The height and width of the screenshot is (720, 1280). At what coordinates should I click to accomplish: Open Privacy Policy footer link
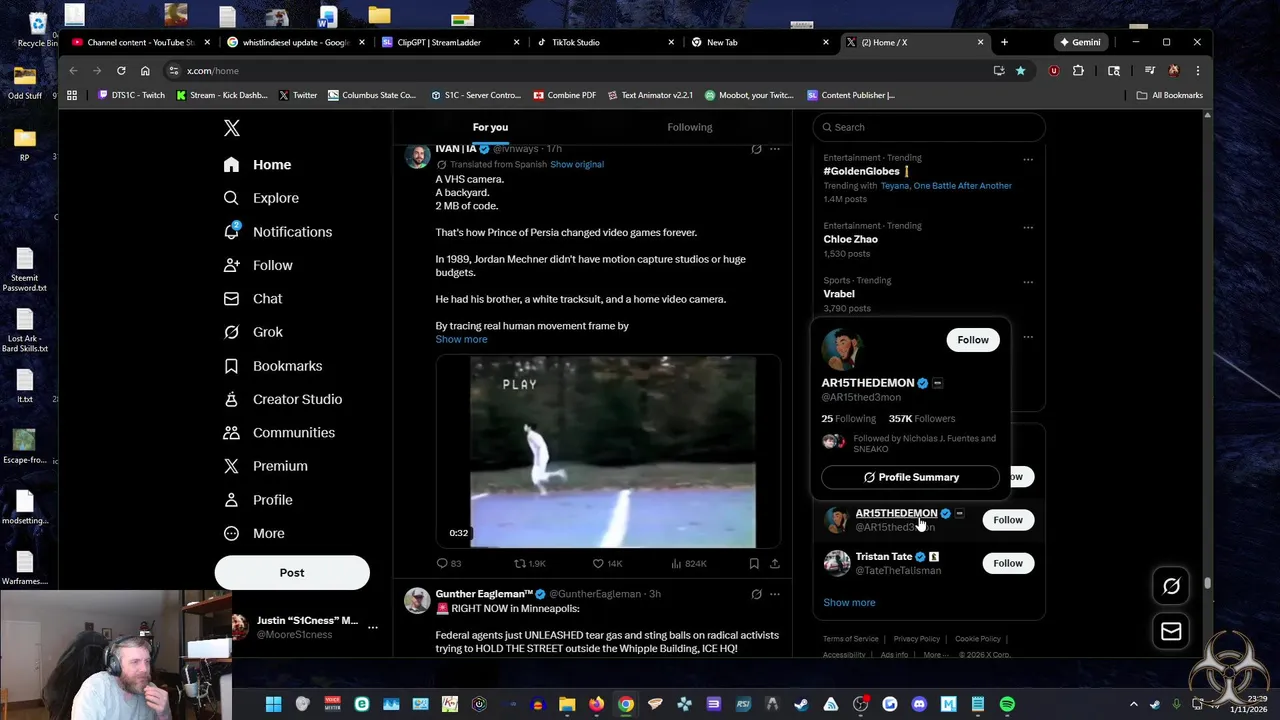point(917,639)
